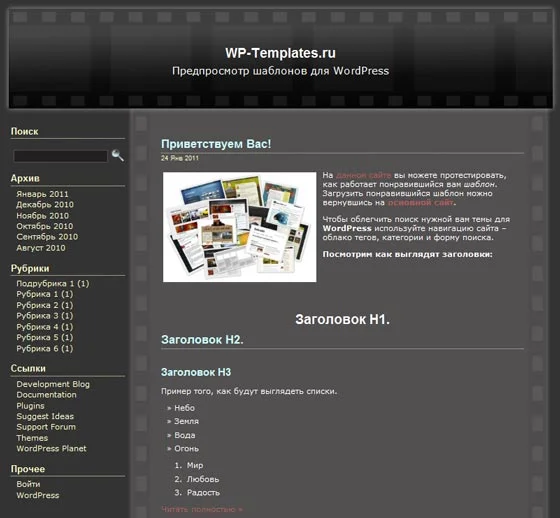
Task: Open the WP-Templates.ru site title
Action: click(x=280, y=53)
